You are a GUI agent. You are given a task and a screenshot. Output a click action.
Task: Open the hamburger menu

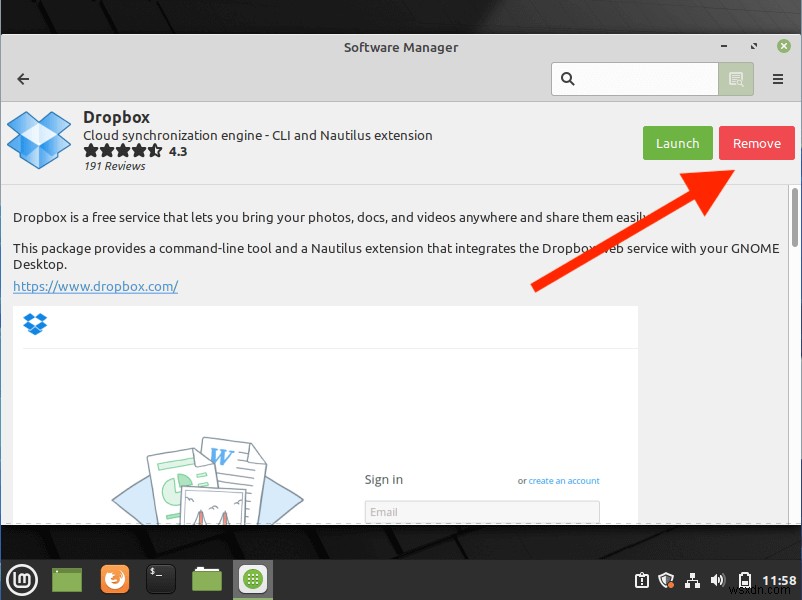pos(777,78)
